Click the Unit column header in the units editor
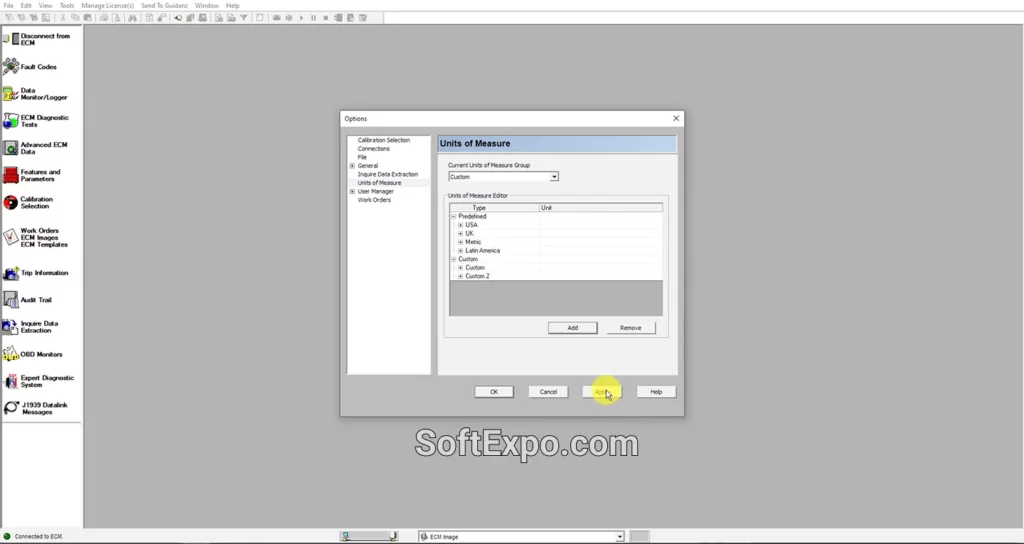The height and width of the screenshot is (544, 1024). [x=601, y=208]
